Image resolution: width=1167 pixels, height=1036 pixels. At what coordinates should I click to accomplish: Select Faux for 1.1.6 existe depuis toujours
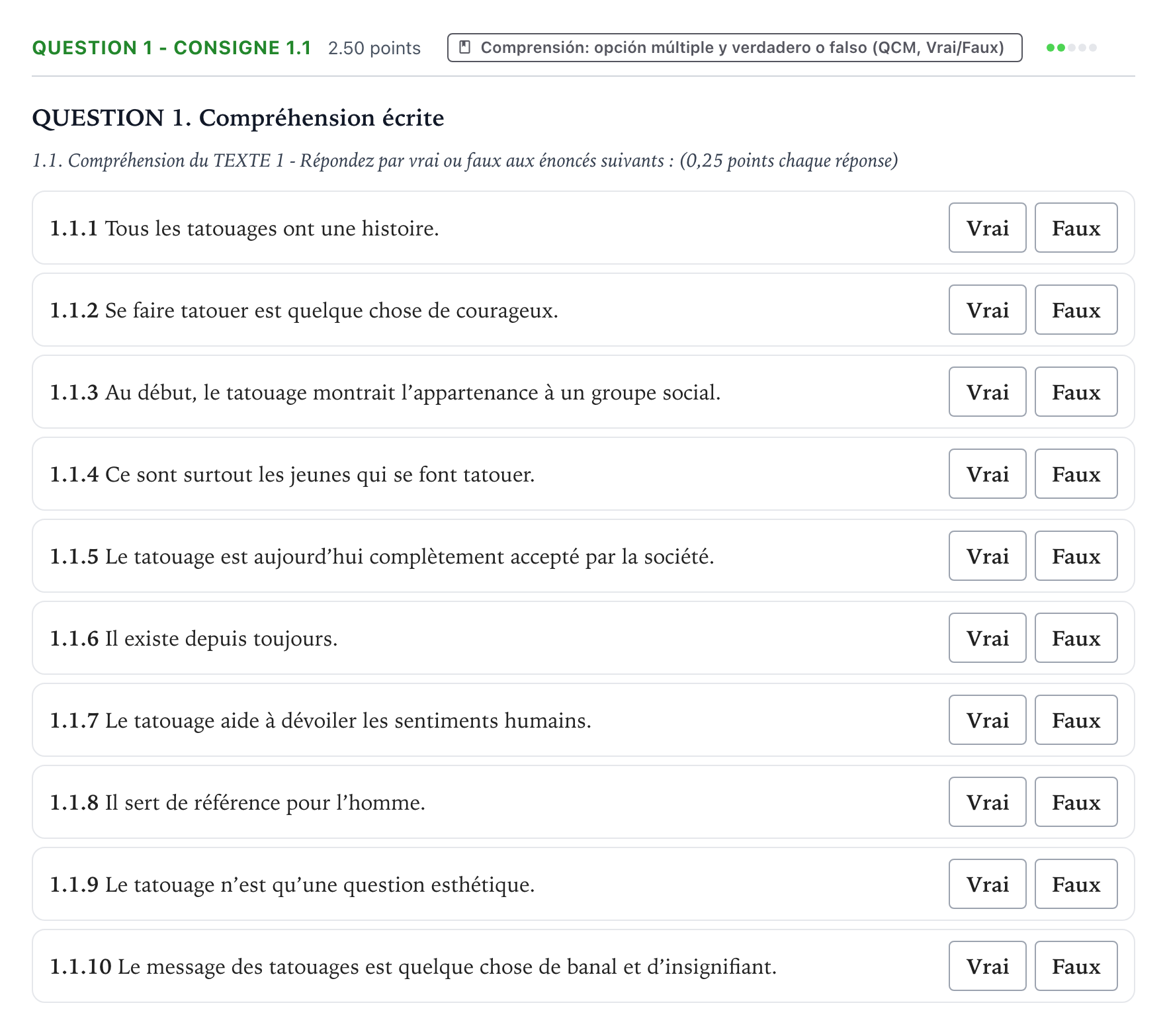1076,638
